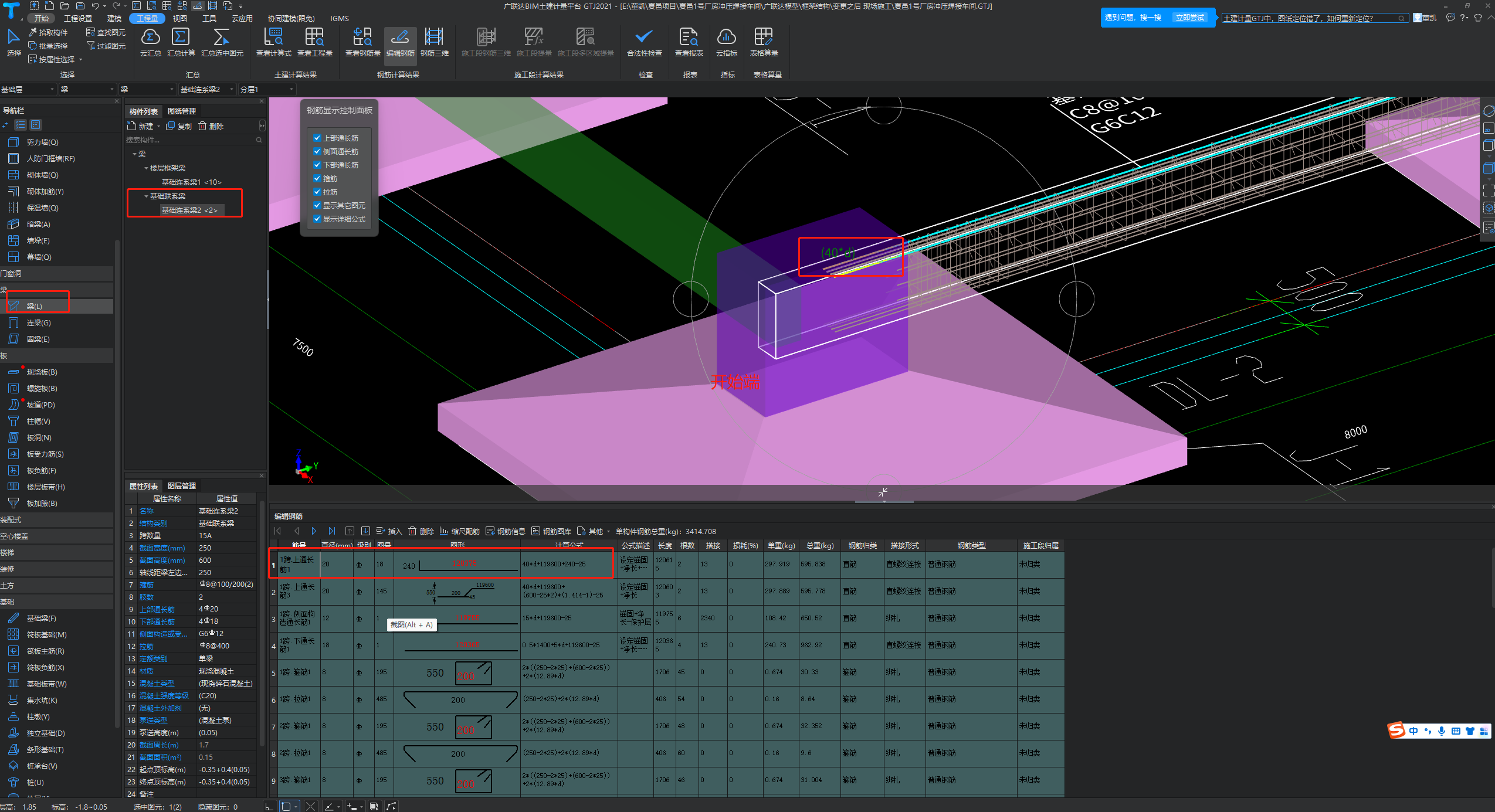The image size is (1495, 812).
Task: Click 复制 in component list
Action: [179, 126]
